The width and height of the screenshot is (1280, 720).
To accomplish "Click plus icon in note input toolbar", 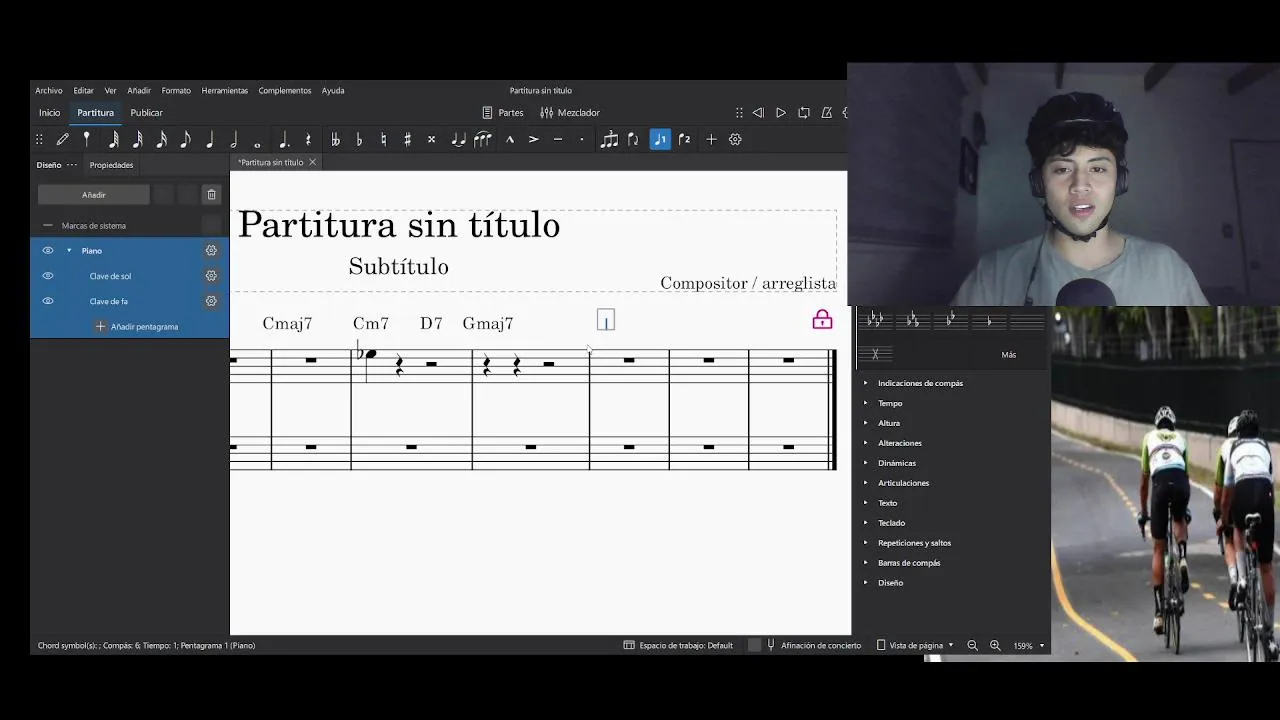I will pyautogui.click(x=711, y=140).
